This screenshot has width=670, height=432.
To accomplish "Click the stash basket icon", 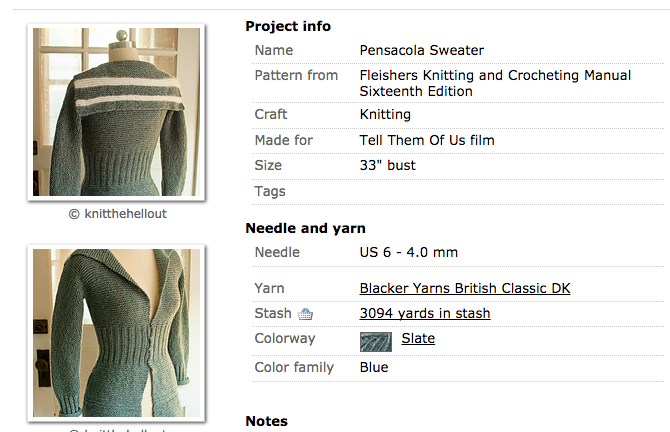I will pyautogui.click(x=306, y=314).
